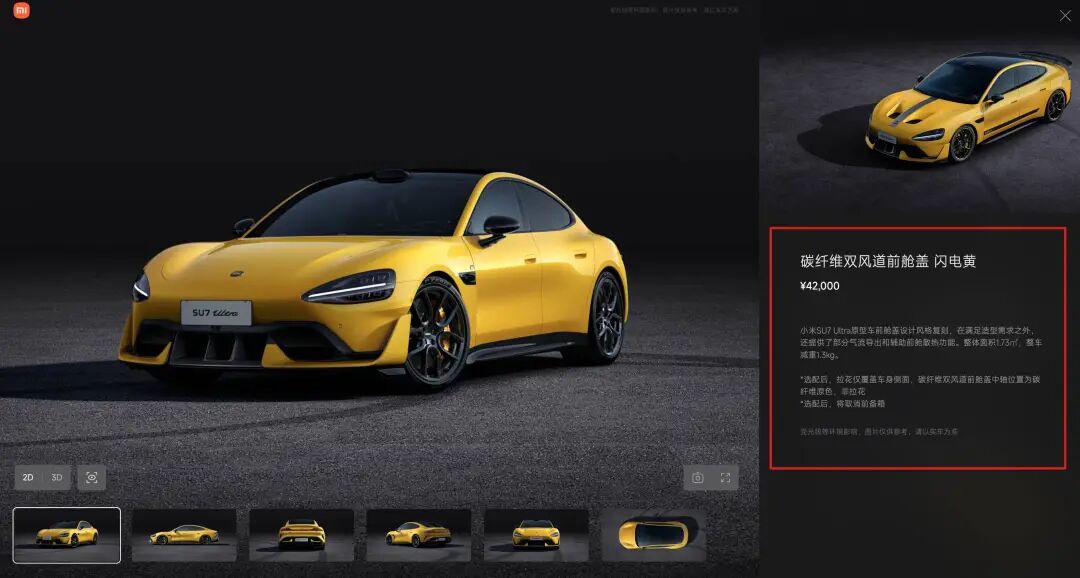Select the side profile view thumbnail
The height and width of the screenshot is (578, 1080).
tap(184, 535)
